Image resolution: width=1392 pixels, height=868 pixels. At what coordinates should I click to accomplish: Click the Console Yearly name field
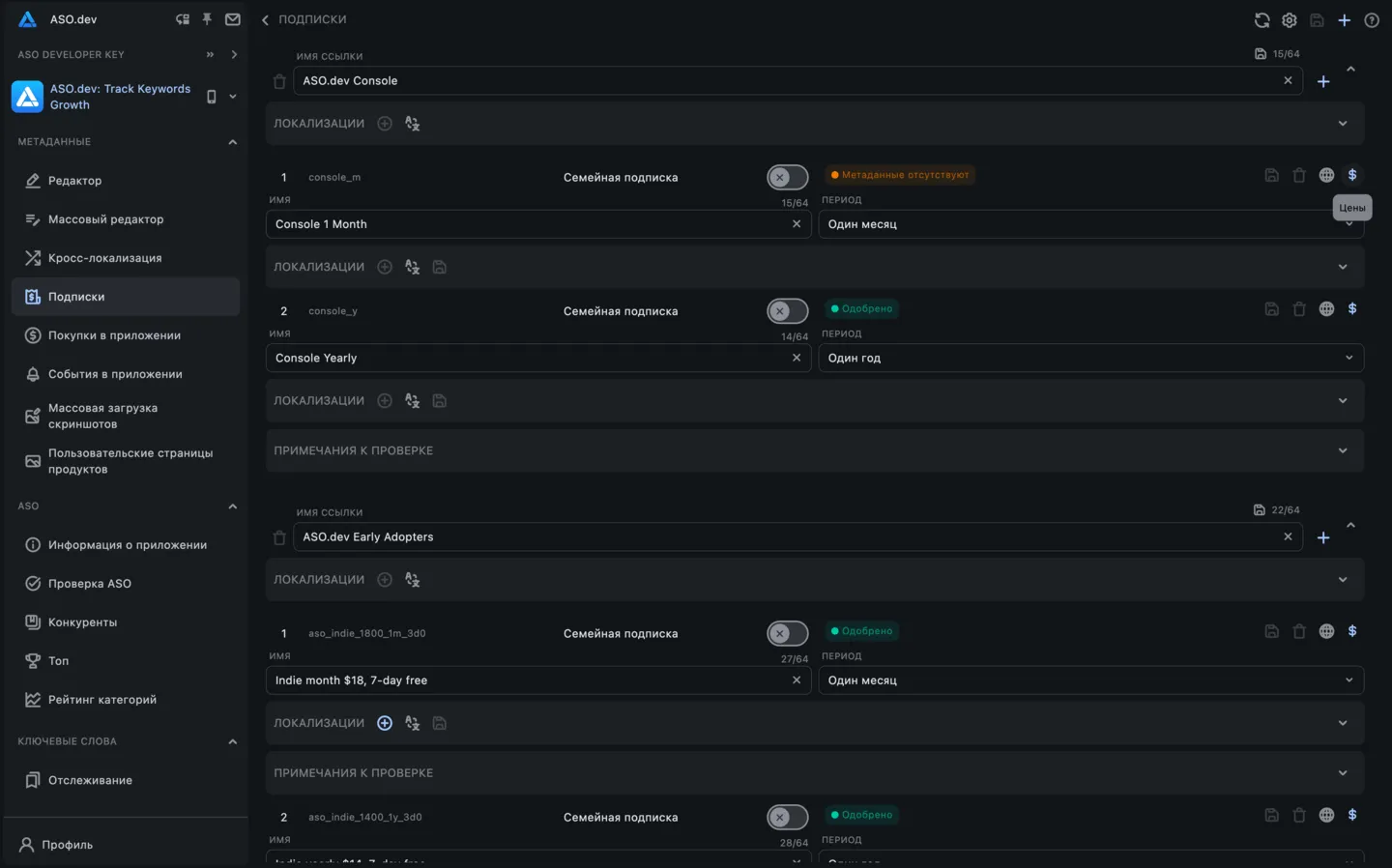pyautogui.click(x=527, y=358)
